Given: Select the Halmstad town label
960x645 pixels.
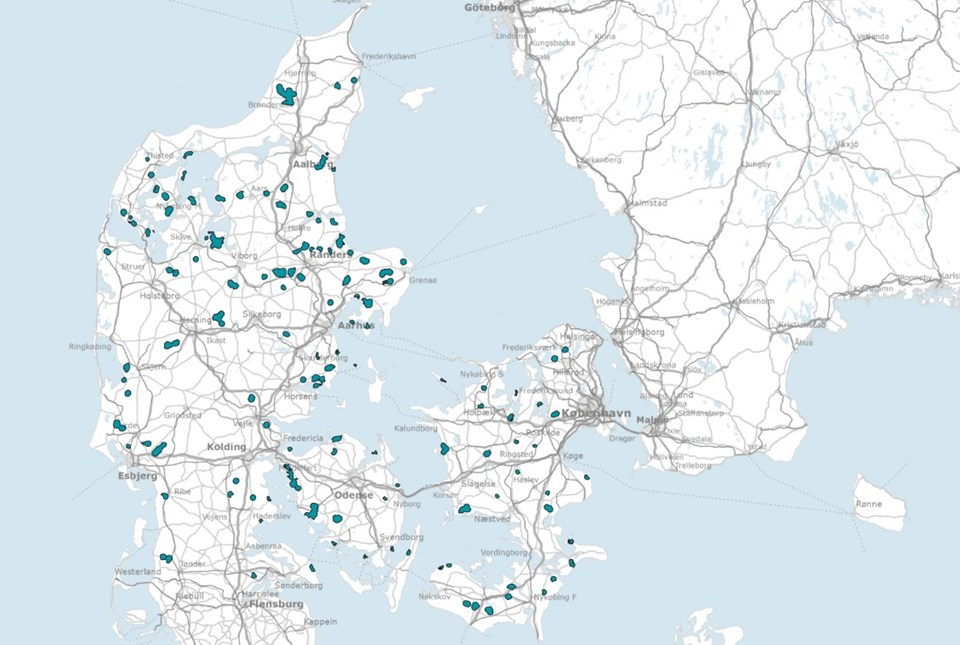Looking at the screenshot, I should pos(648,203).
